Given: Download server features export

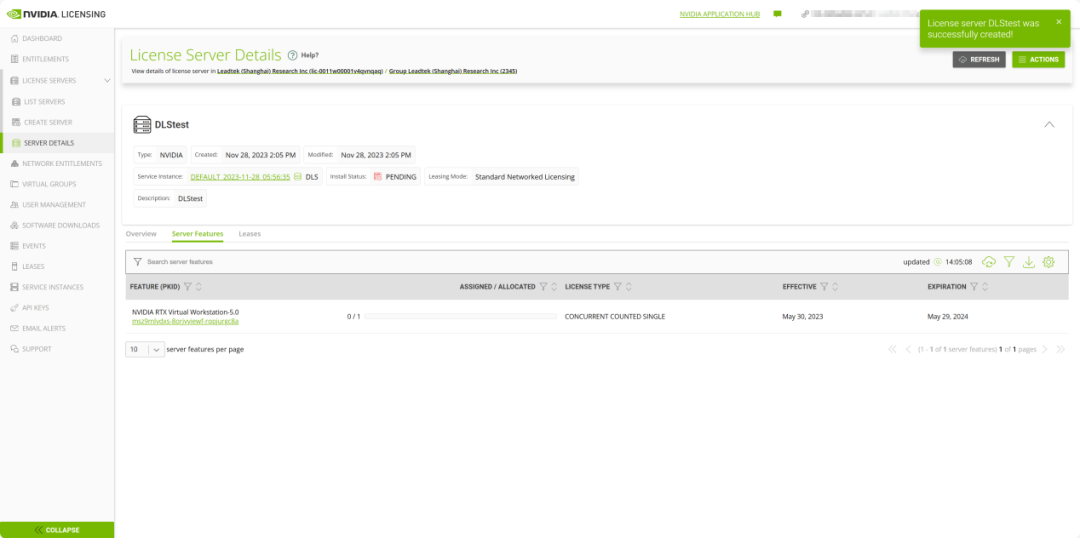Looking at the screenshot, I should pyautogui.click(x=1029, y=262).
